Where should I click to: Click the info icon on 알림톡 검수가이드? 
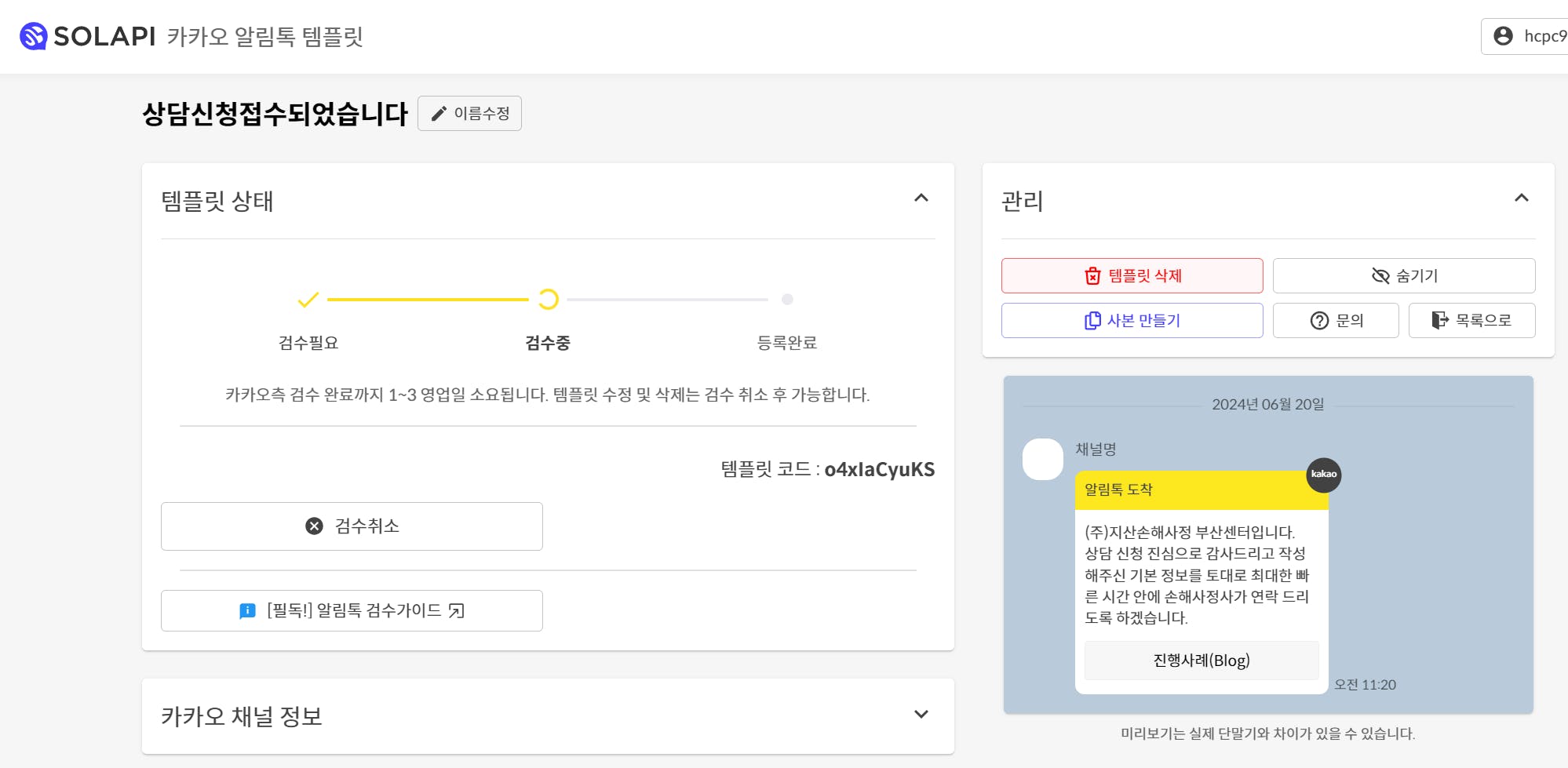(247, 611)
